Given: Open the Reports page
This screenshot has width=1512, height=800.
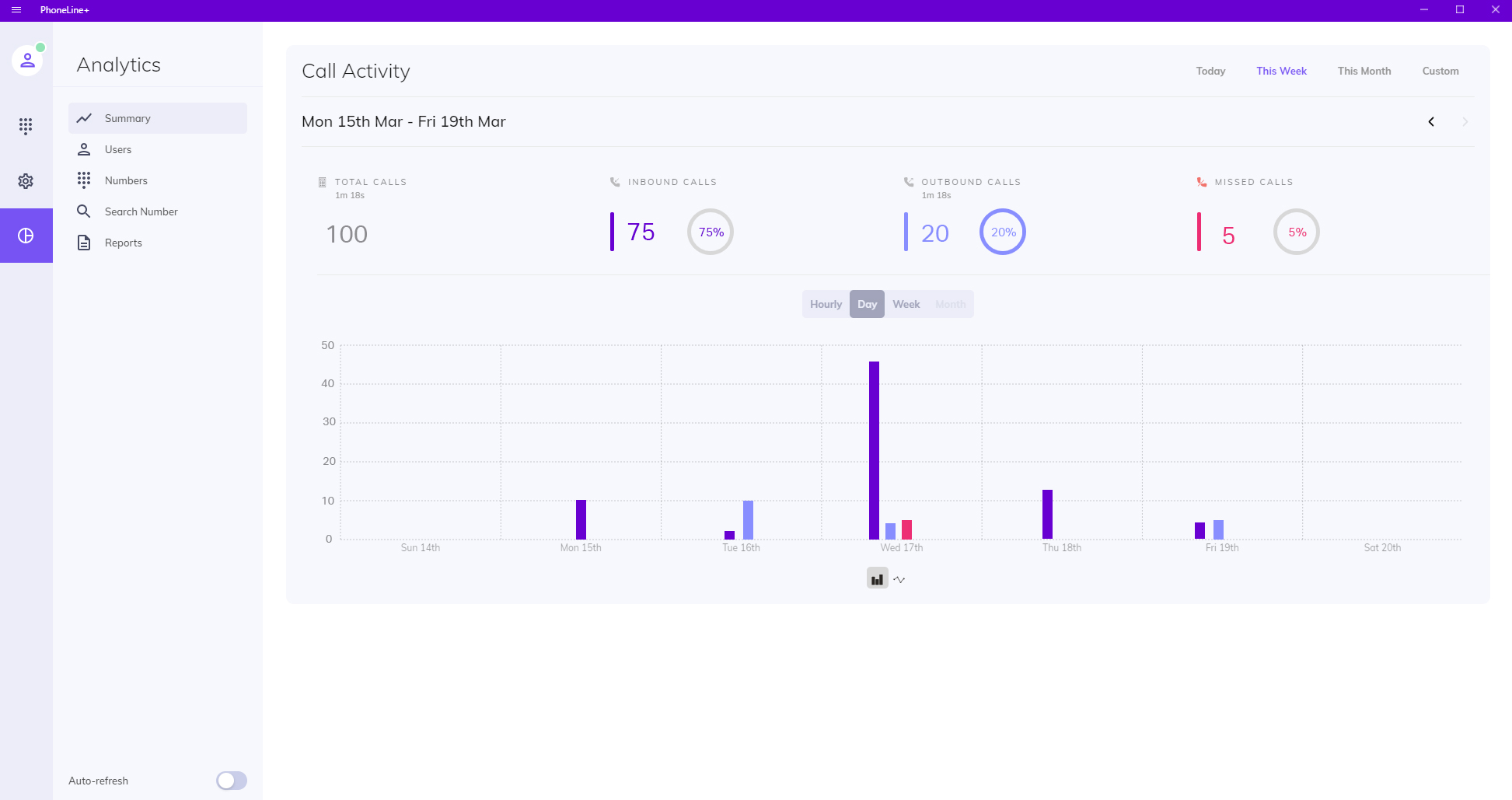Looking at the screenshot, I should [x=124, y=243].
